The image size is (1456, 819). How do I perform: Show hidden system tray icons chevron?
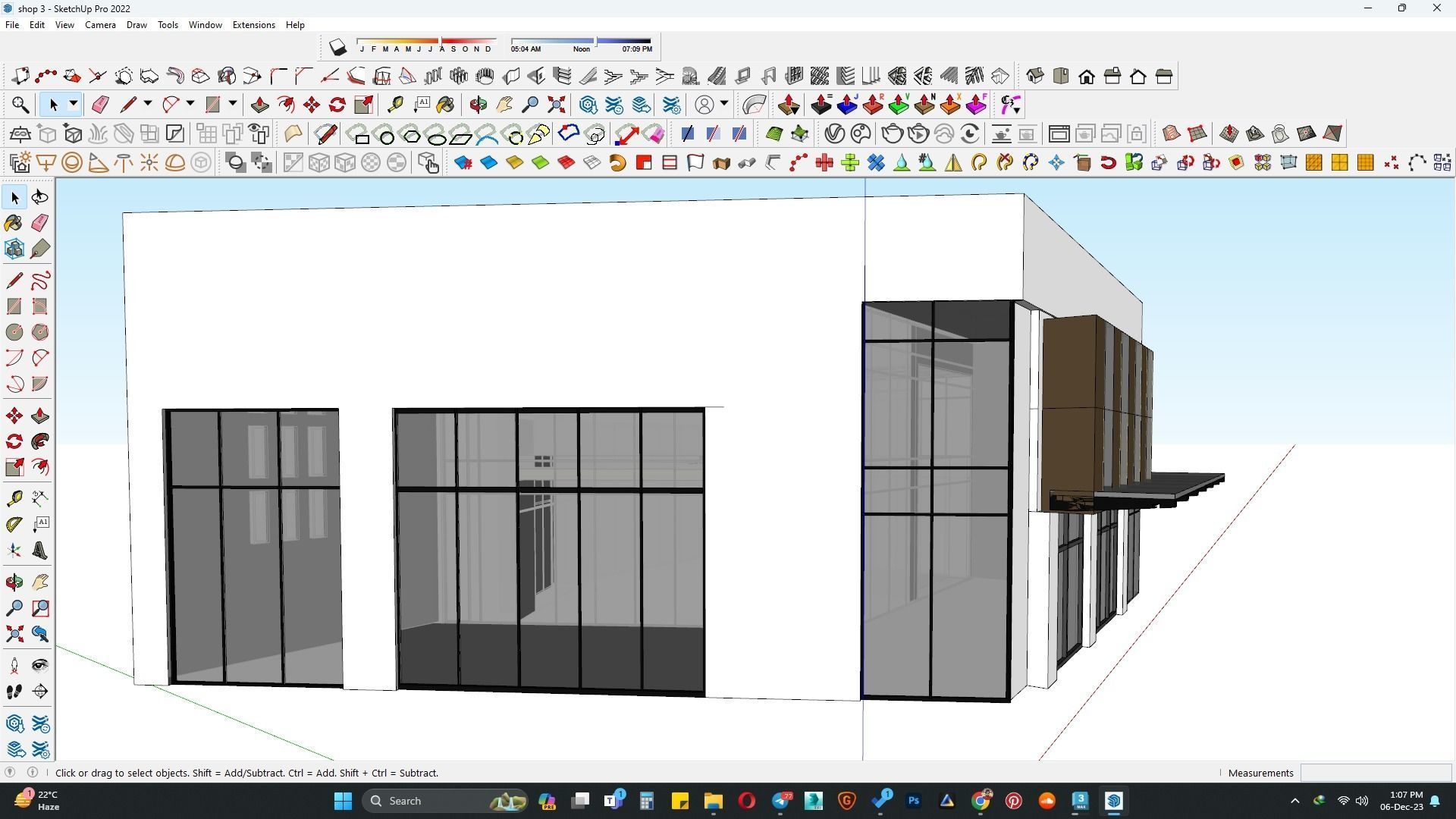click(x=1294, y=801)
